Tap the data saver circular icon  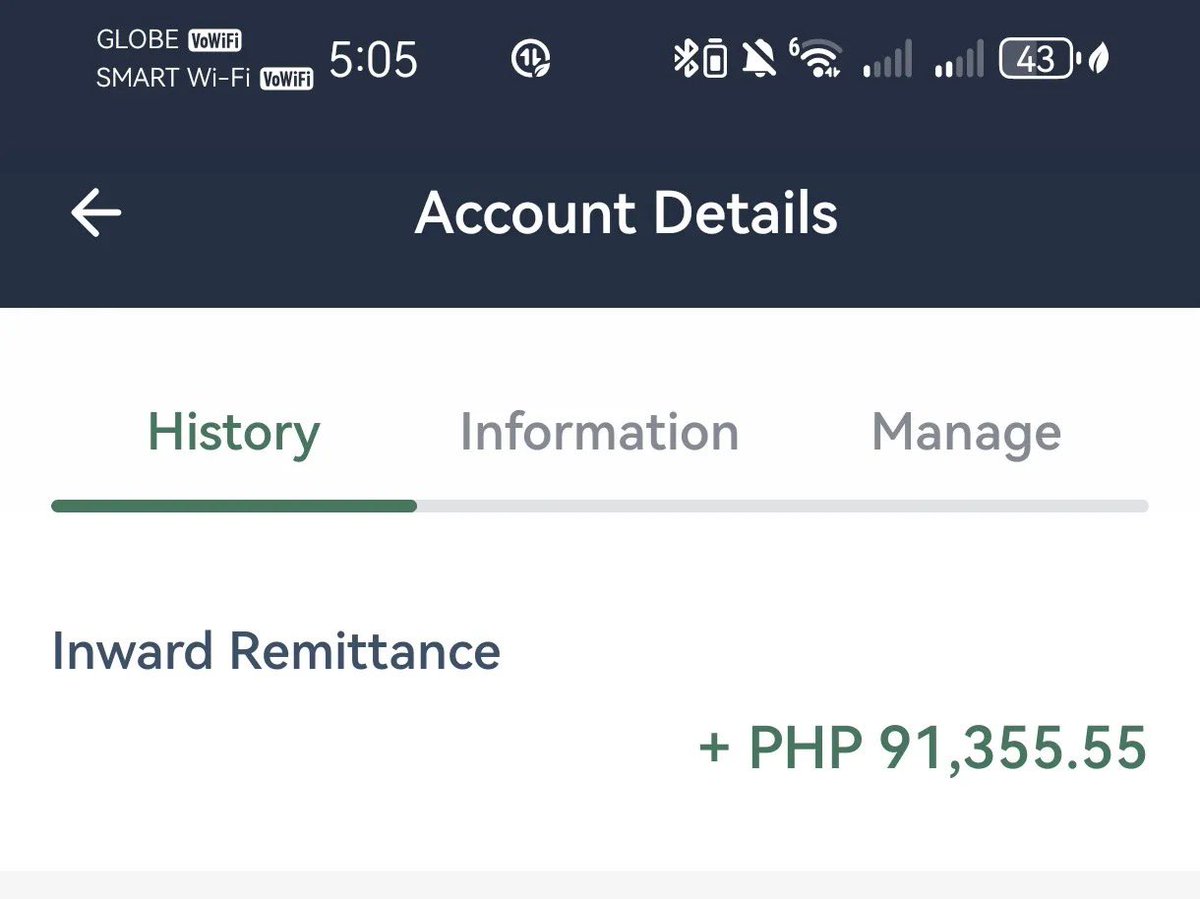tap(530, 61)
